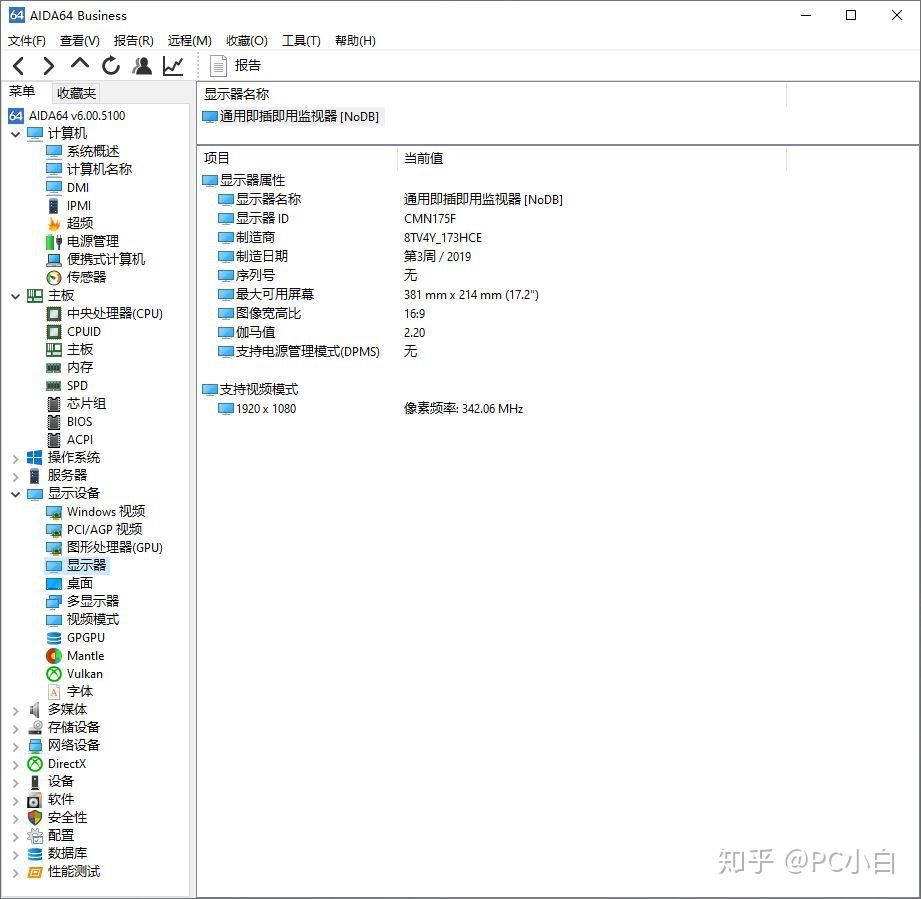Image resolution: width=921 pixels, height=899 pixels.
Task: Select the Mantle sidebar icon
Action: pos(54,655)
